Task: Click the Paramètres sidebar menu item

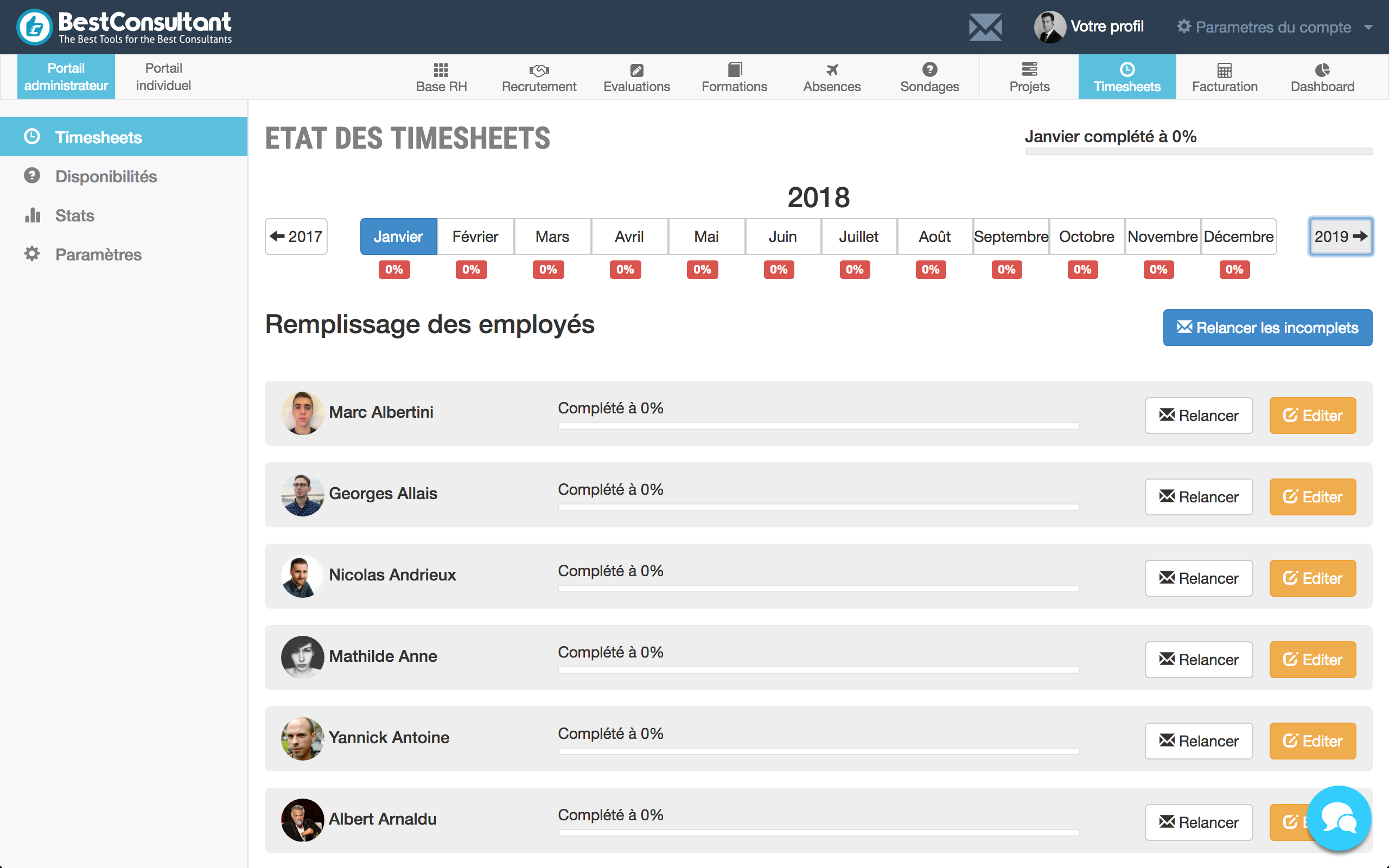Action: pyautogui.click(x=98, y=254)
